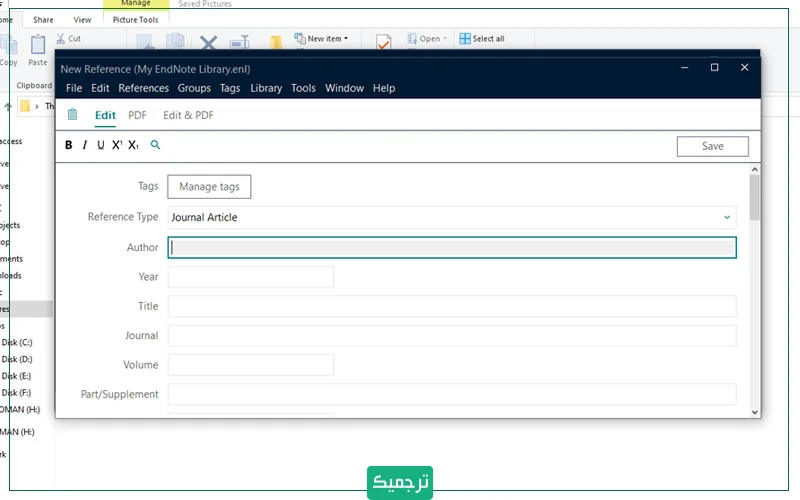Click the Manage tags button
Viewport: 800px width, 500px height.
209,187
